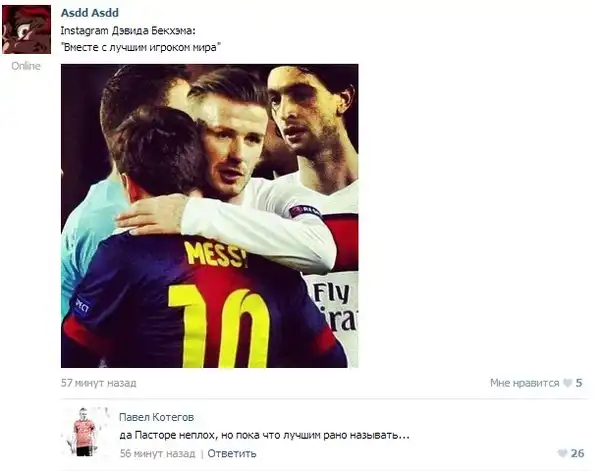The height and width of the screenshot is (471, 604).
Task: Click the heart icon beside Мне нравится
Action: coord(567,383)
